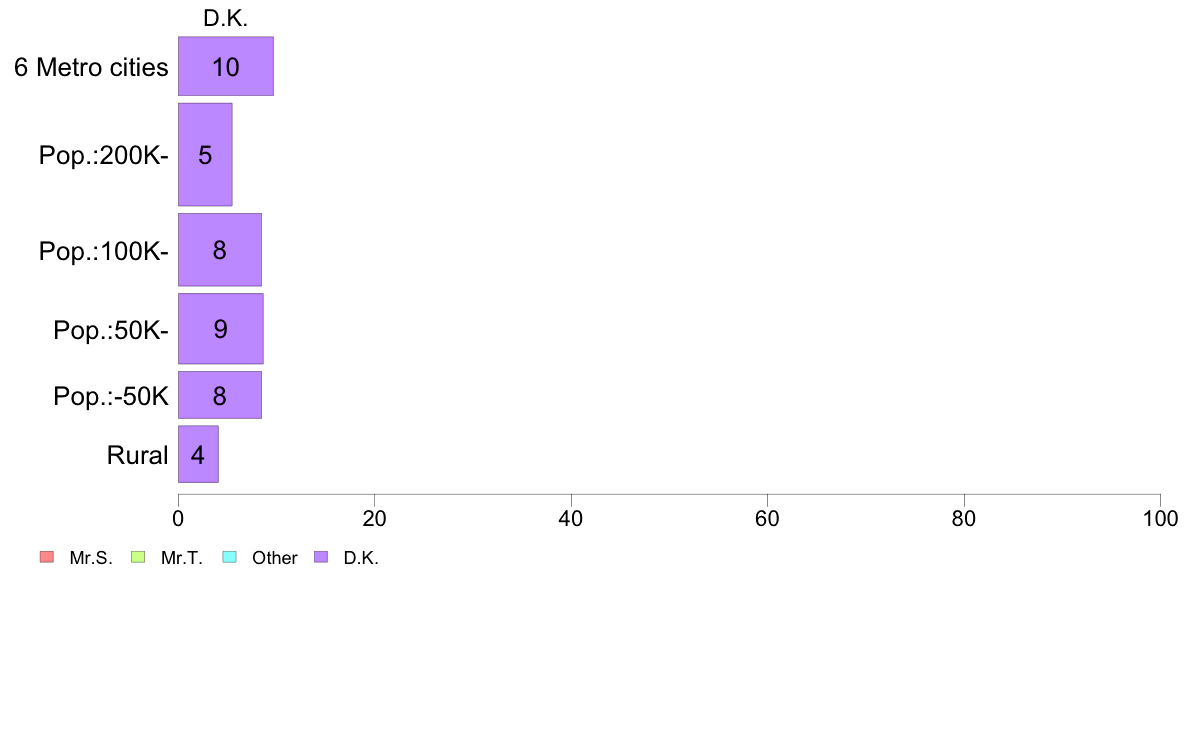Click the 6 Metro cities row label
Screen dimensions: 1188x736
91,67
